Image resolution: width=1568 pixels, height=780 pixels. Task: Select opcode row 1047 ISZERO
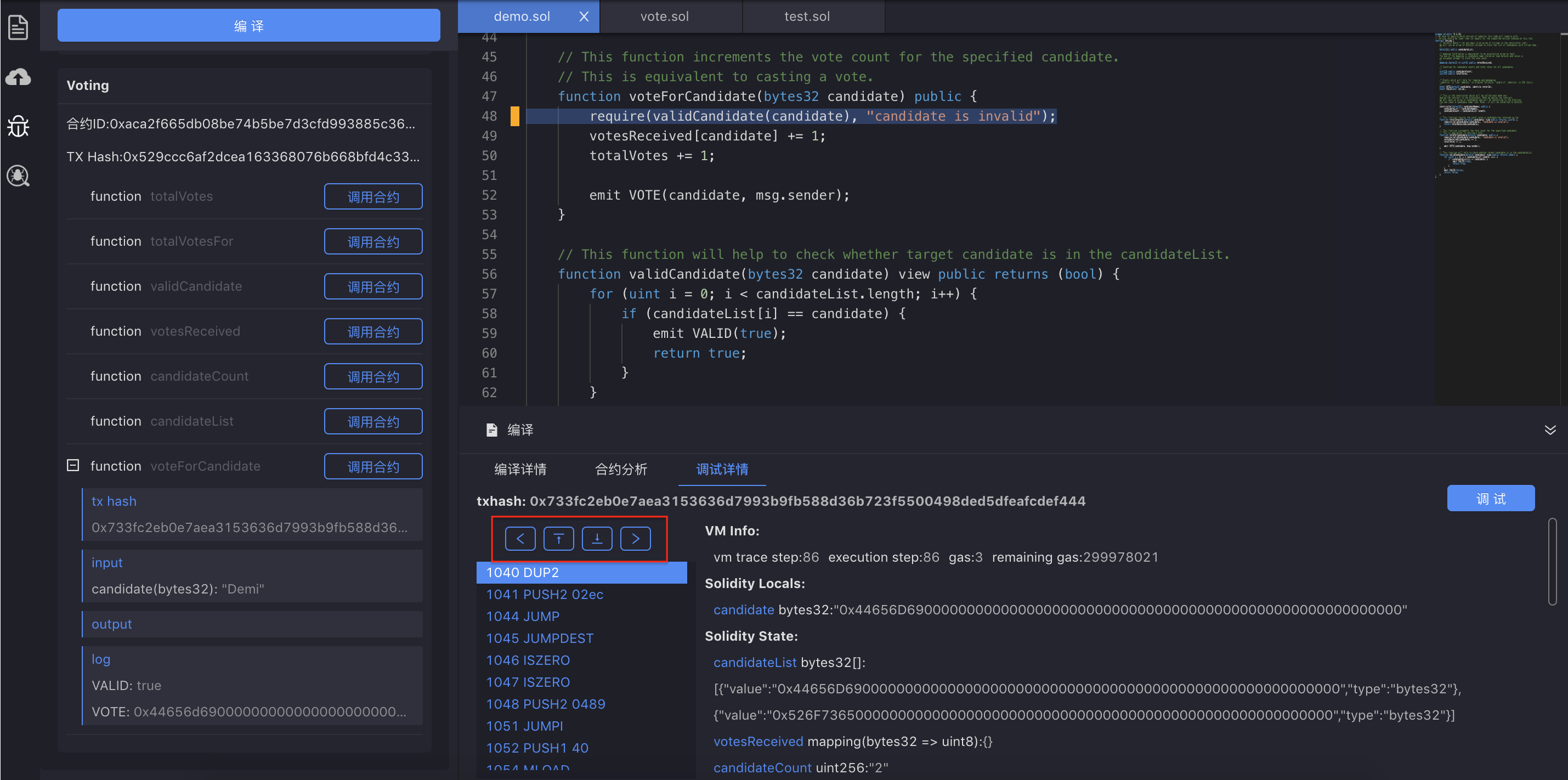point(581,682)
